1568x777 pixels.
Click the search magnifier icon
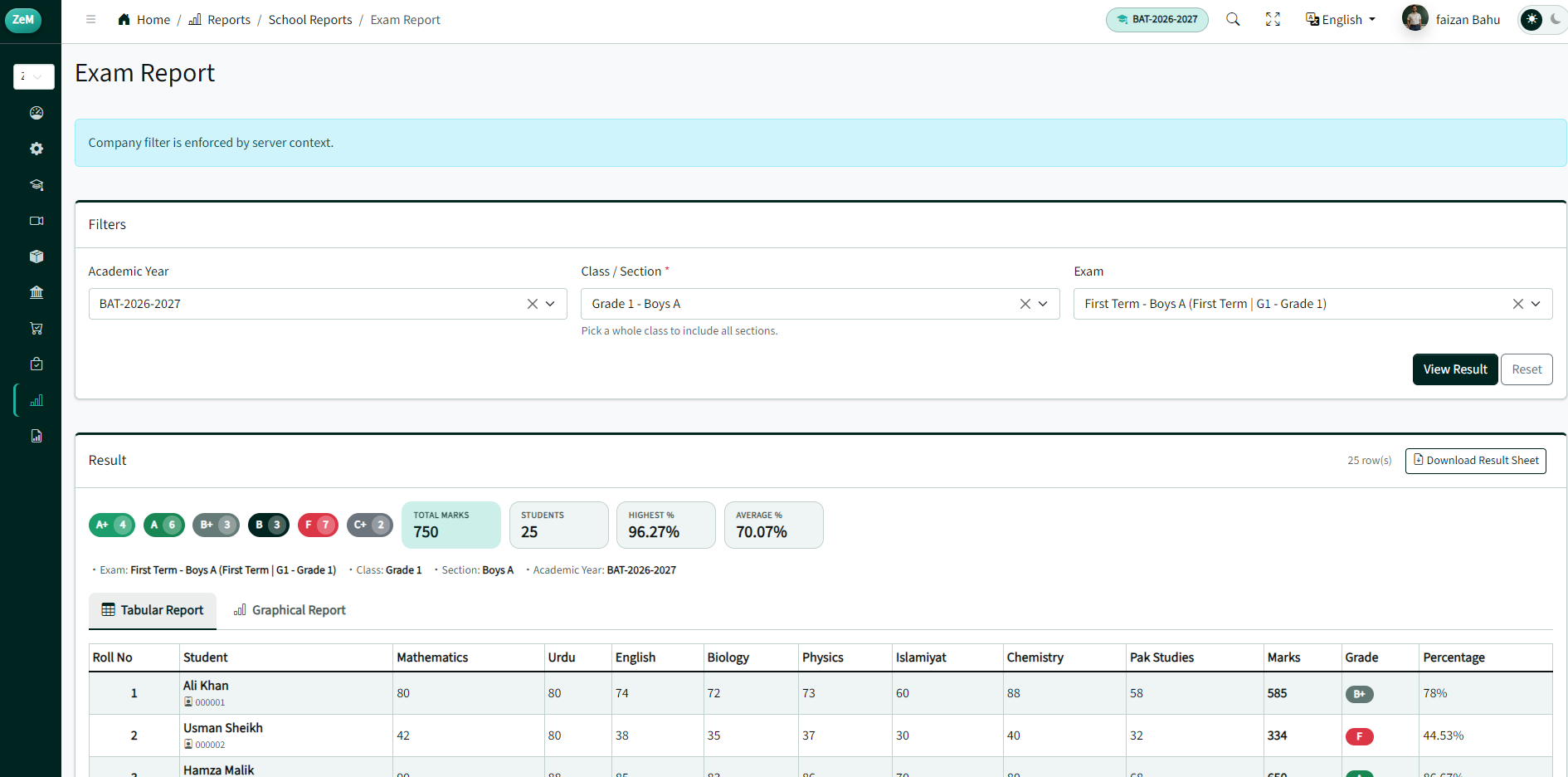(x=1233, y=19)
